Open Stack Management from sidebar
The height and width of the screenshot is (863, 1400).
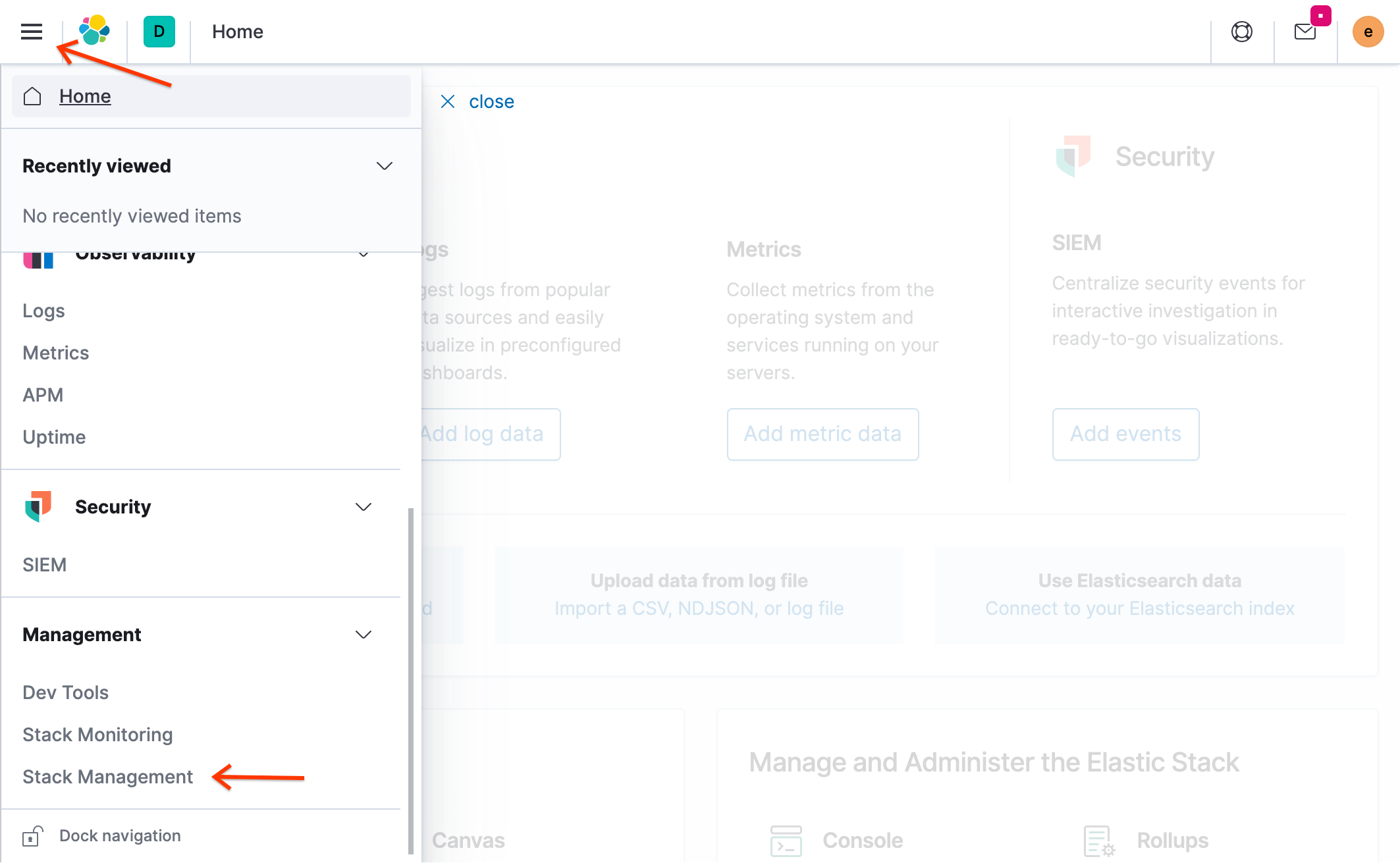(x=107, y=776)
